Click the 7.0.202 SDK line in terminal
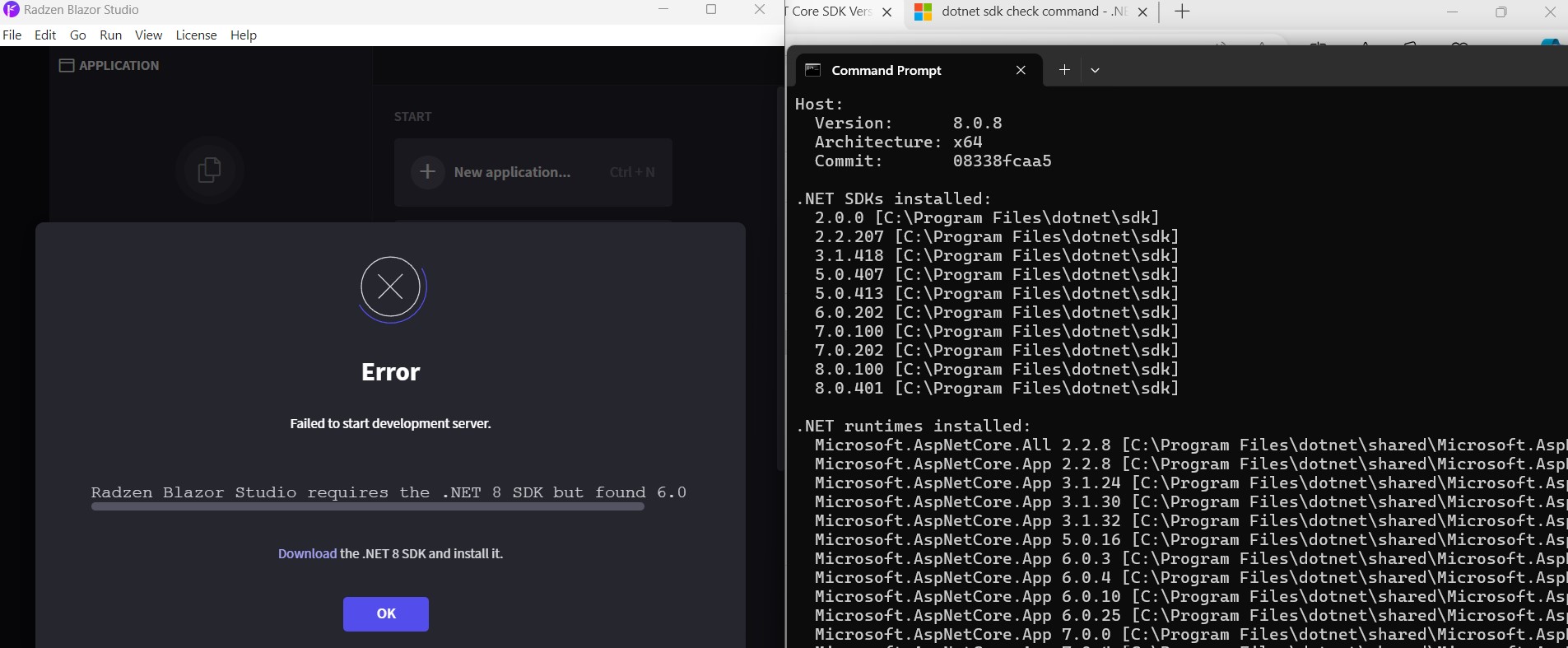This screenshot has width=1568, height=648. tap(997, 350)
